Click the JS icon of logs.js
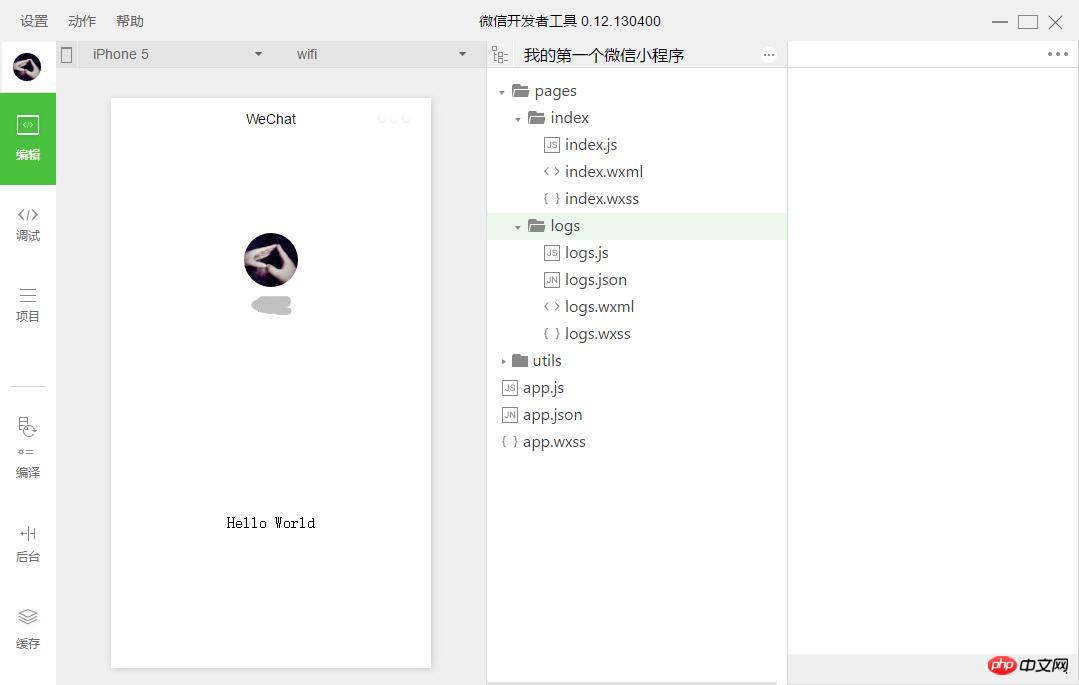 [551, 253]
